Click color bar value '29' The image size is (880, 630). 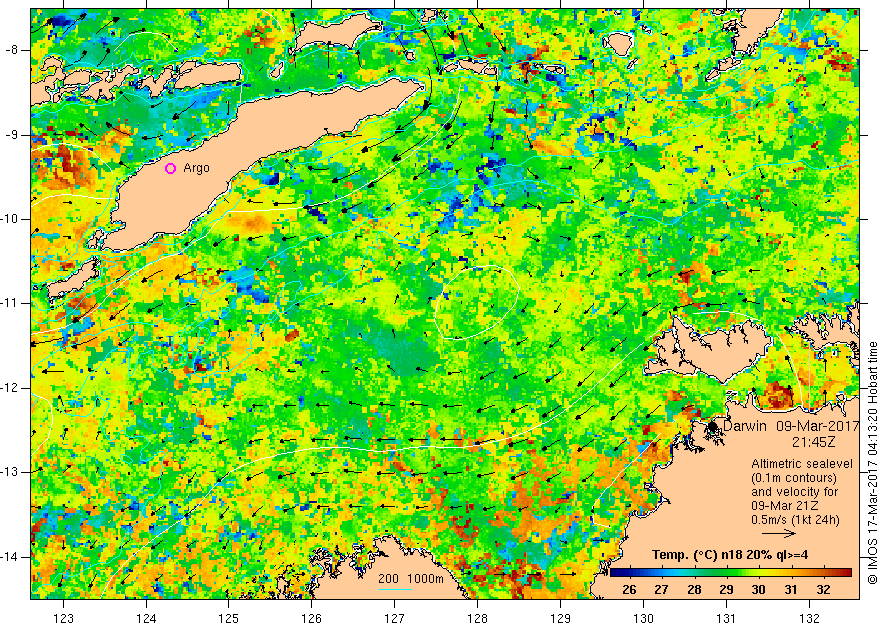click(x=726, y=590)
